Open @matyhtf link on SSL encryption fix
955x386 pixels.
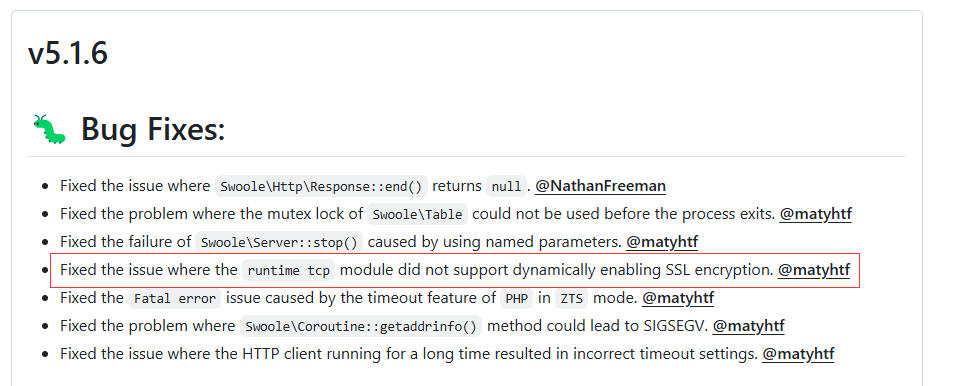click(x=814, y=270)
